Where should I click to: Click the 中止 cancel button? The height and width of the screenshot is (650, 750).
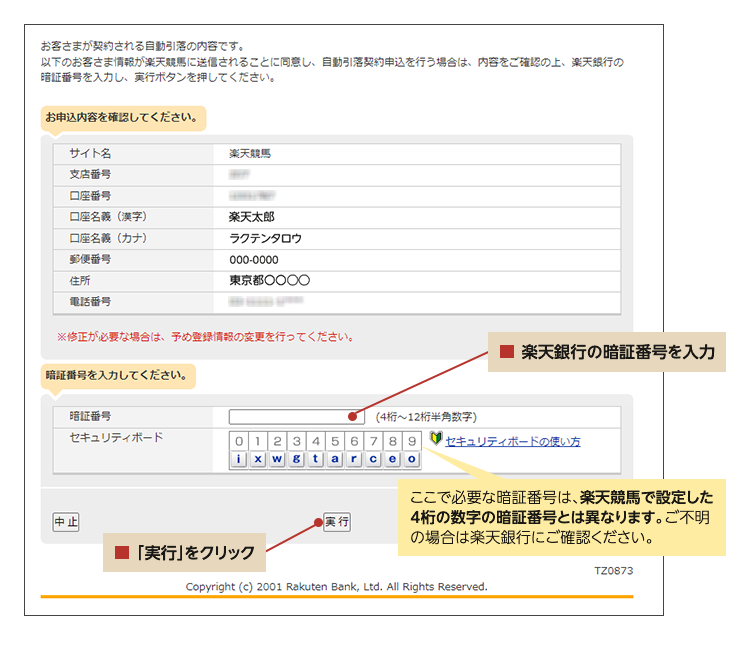coord(66,522)
